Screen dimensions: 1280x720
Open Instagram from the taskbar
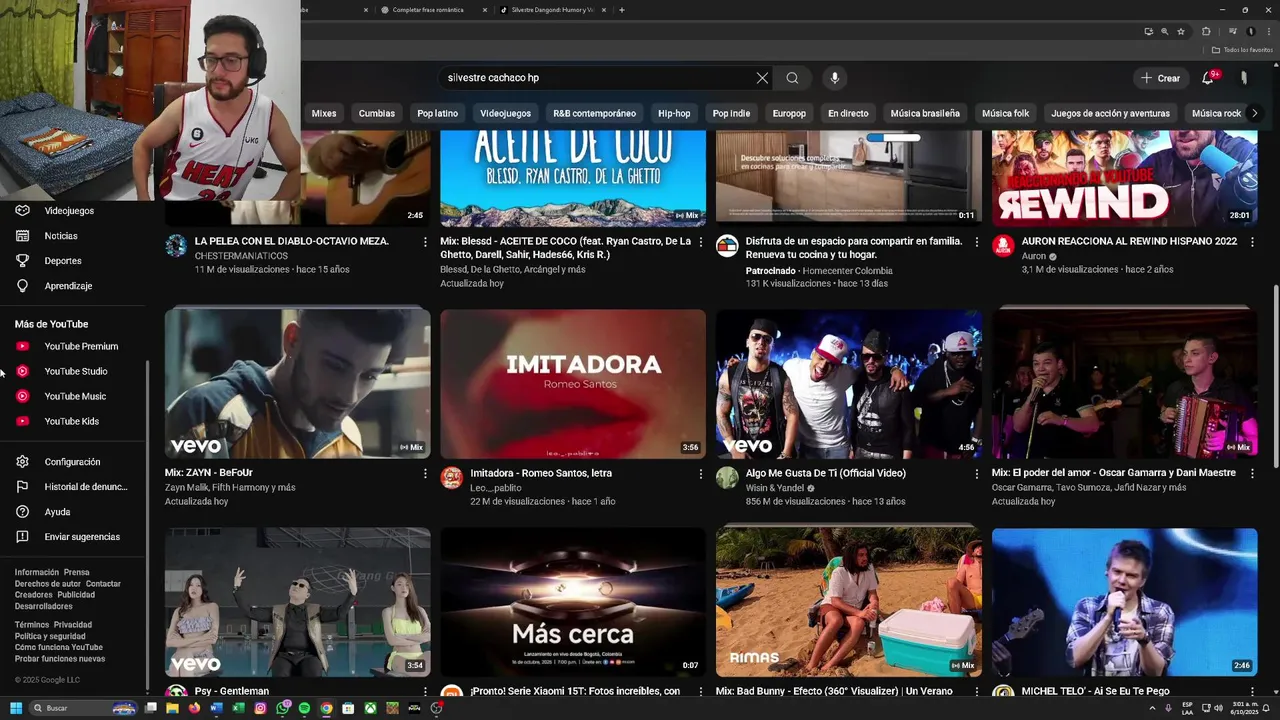(260, 708)
